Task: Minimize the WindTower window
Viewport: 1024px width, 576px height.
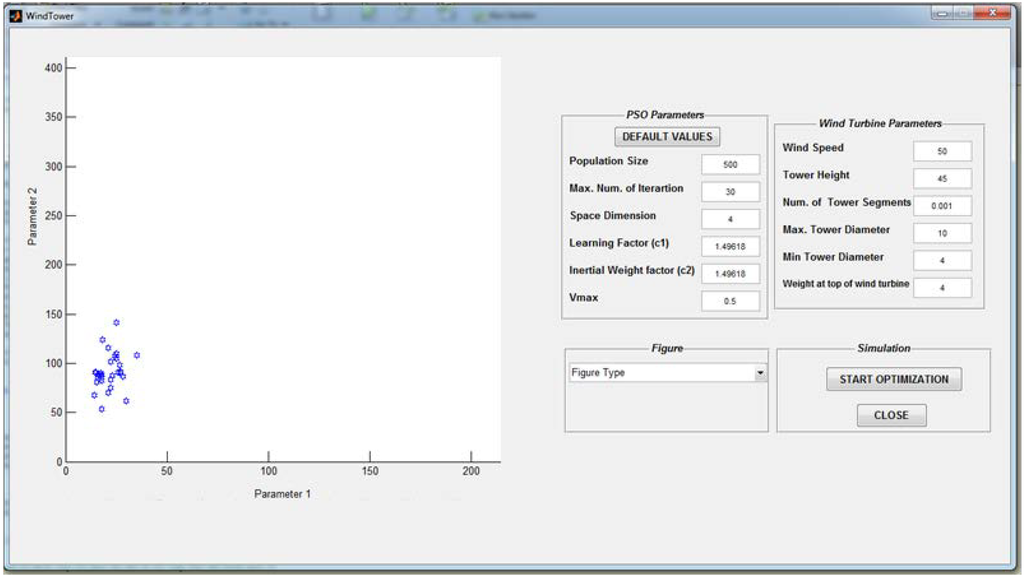Action: pos(942,13)
